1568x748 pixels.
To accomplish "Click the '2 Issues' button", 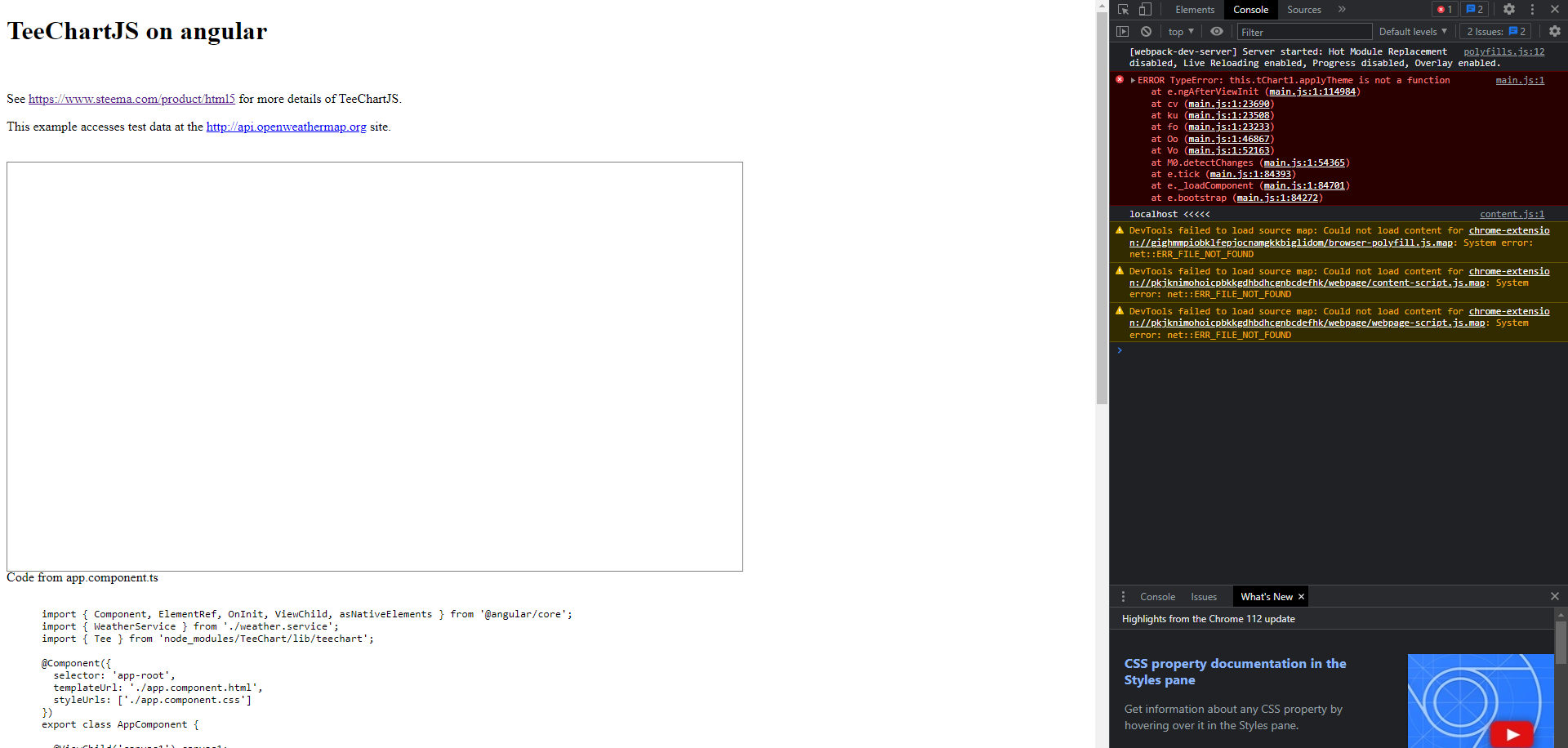I will pos(1496,32).
